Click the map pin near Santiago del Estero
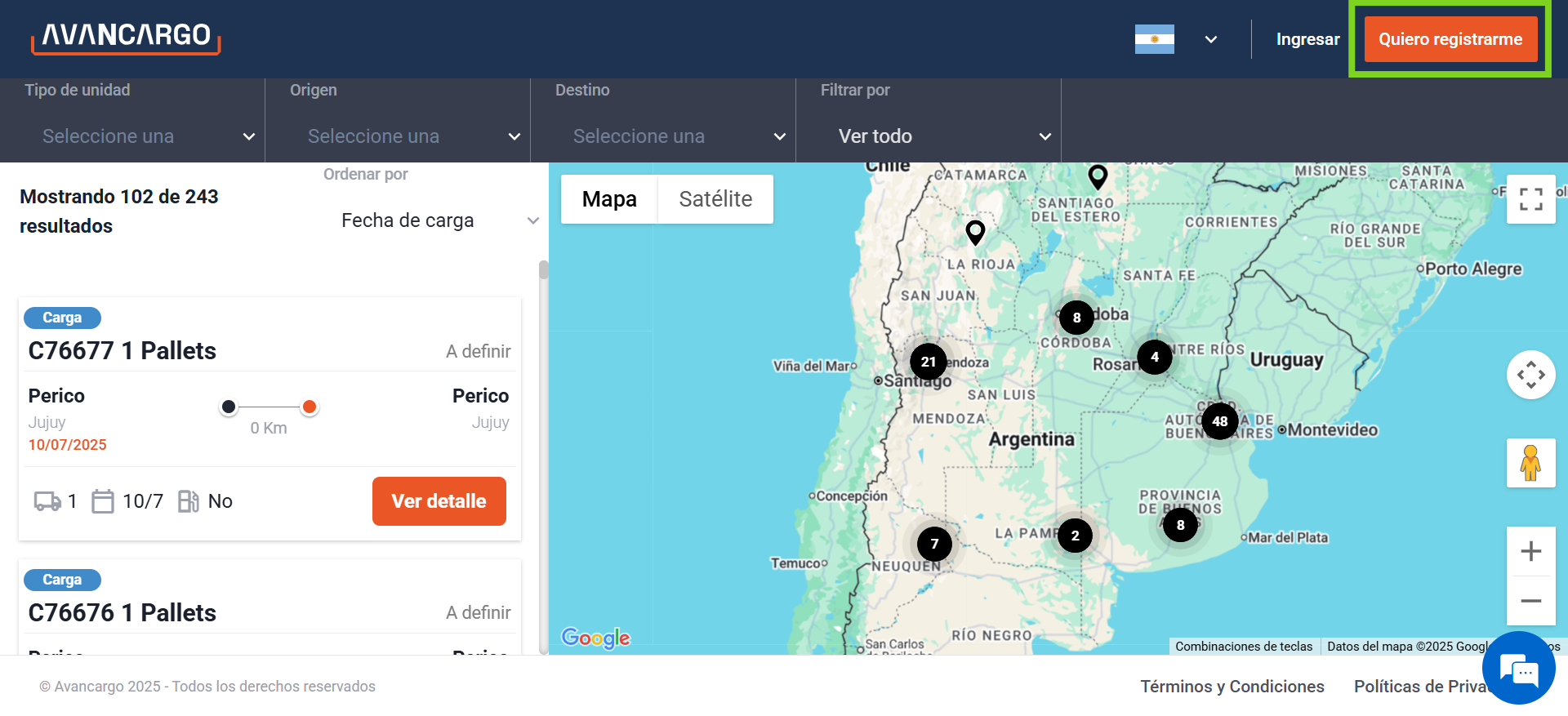1568x716 pixels. [x=1098, y=176]
